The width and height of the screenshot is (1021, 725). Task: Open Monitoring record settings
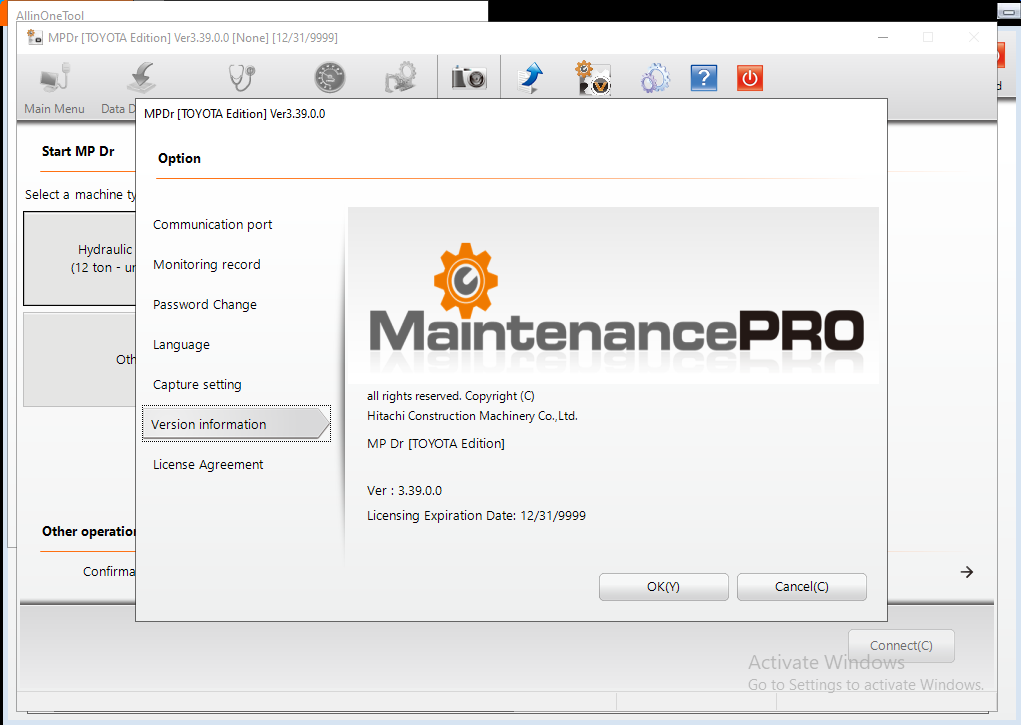point(206,264)
